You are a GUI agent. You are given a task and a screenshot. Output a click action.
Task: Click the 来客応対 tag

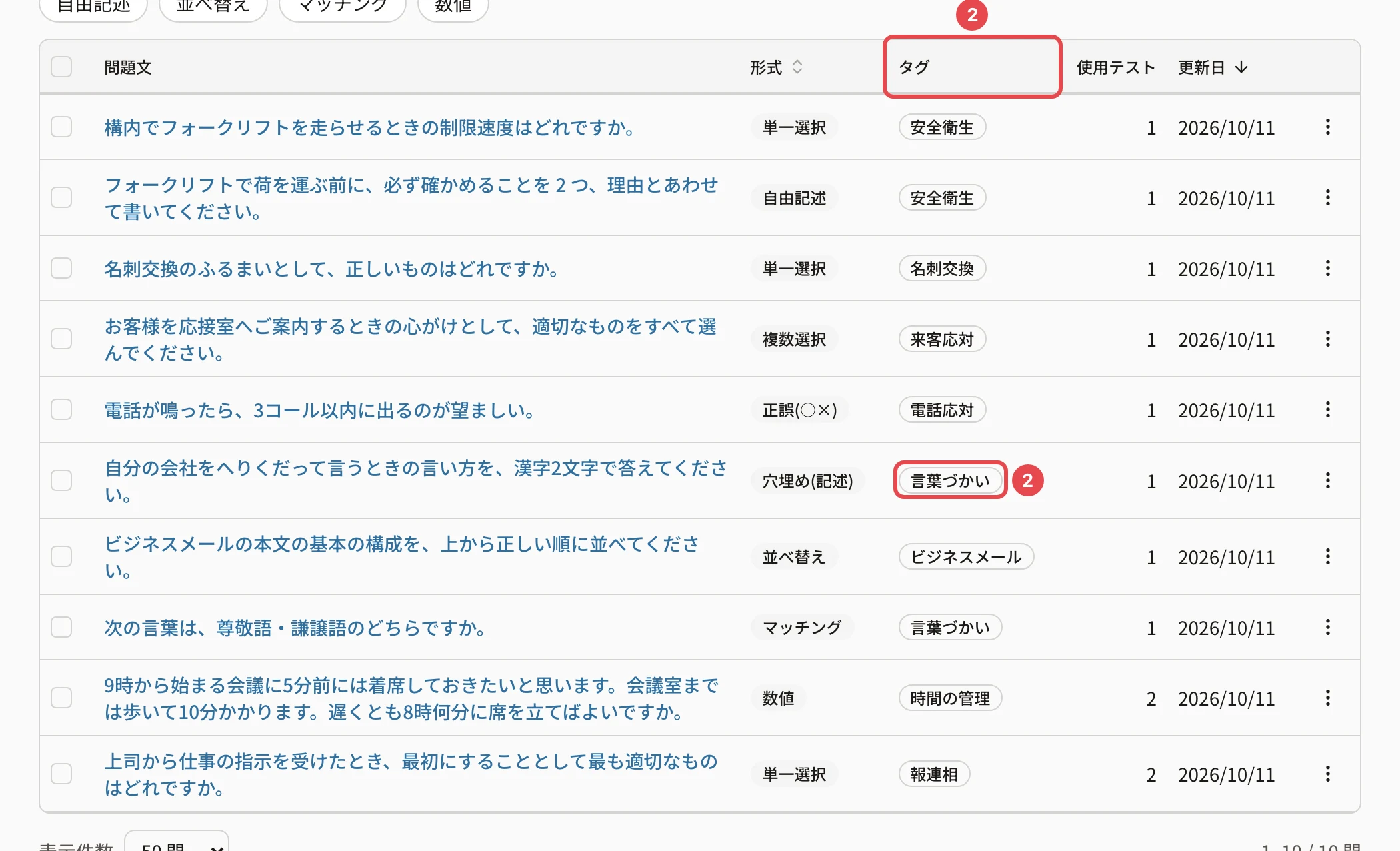point(942,339)
